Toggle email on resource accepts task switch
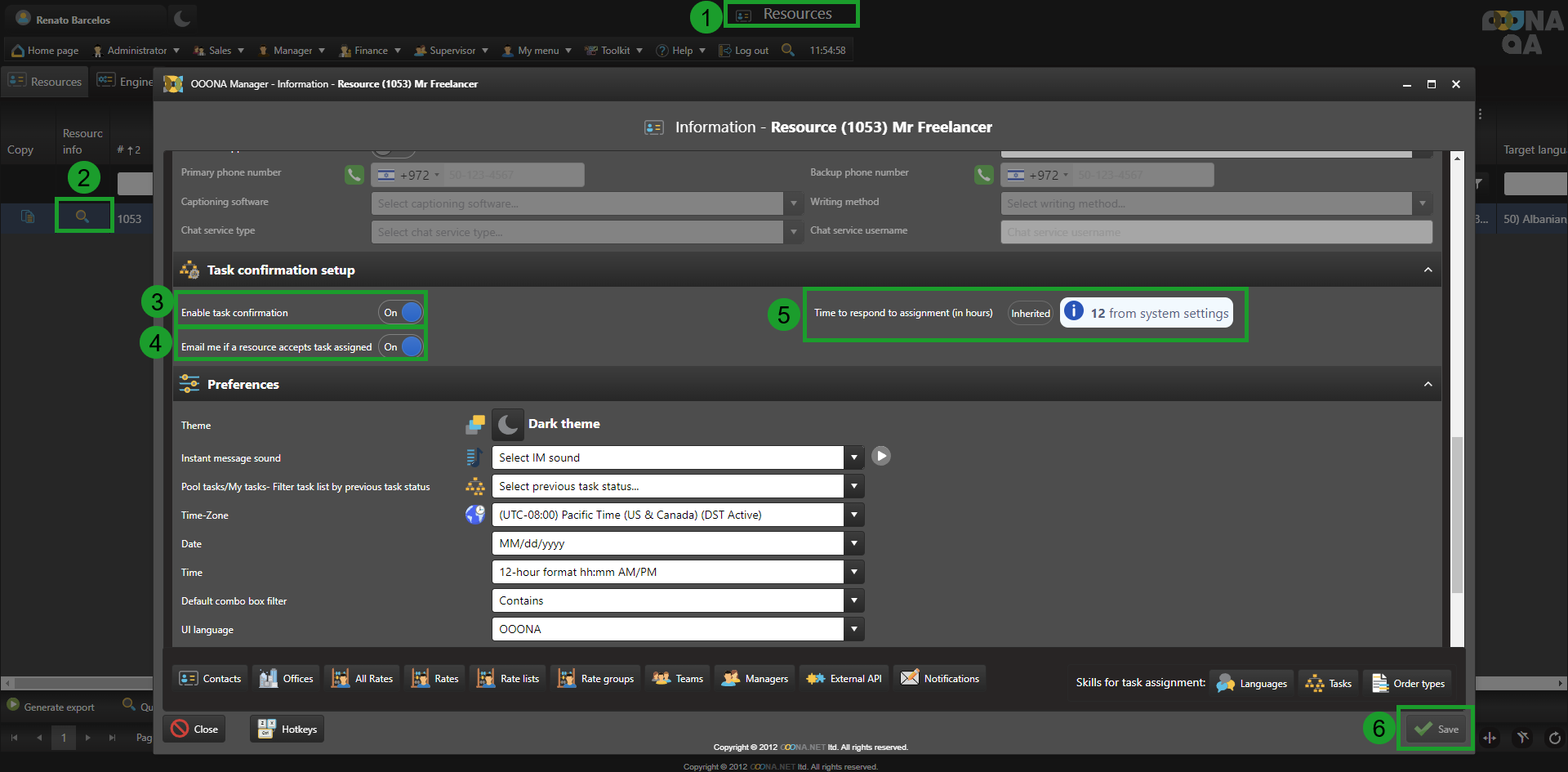 (x=401, y=347)
